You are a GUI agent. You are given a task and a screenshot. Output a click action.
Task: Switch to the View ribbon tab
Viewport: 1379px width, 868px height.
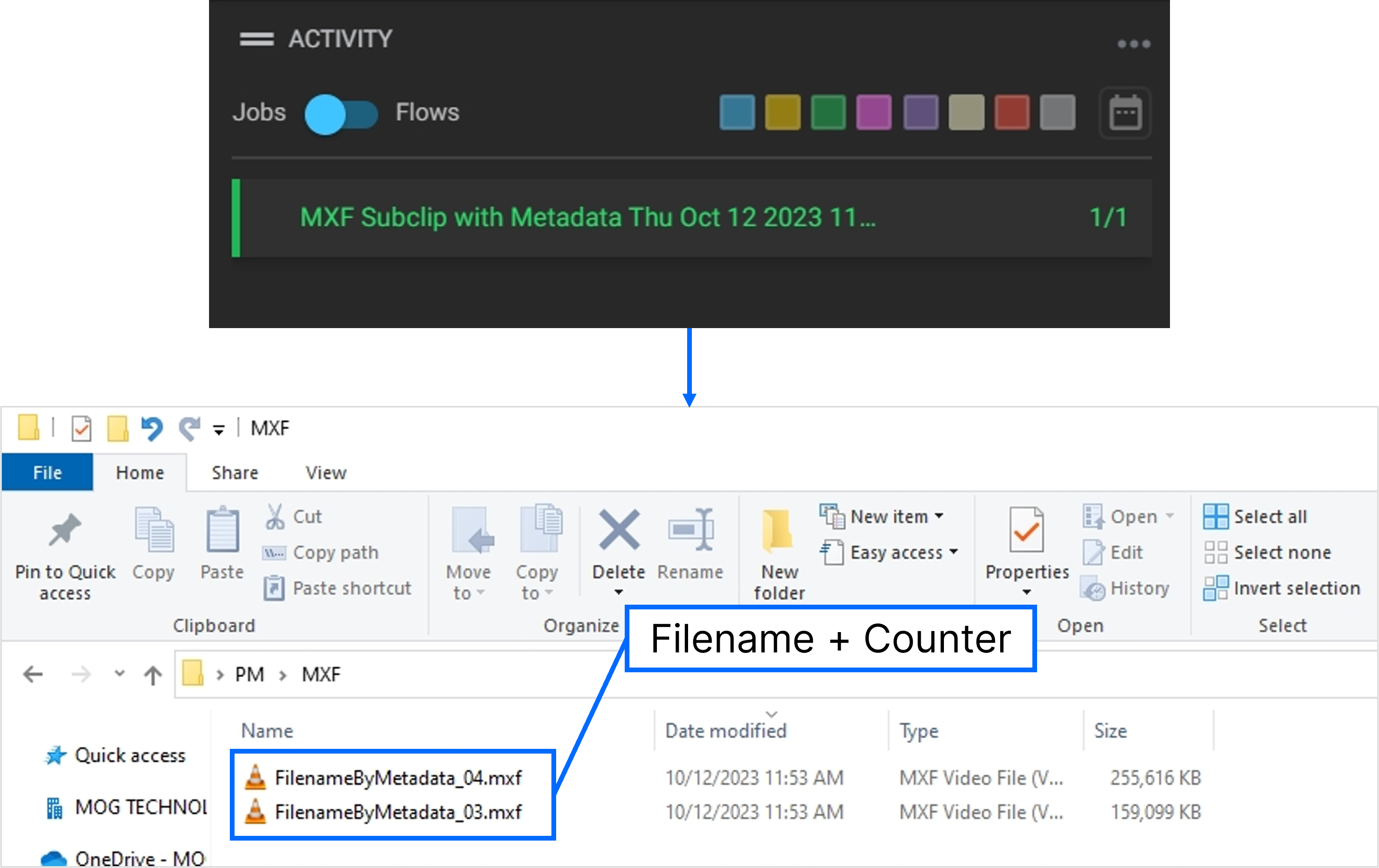325,472
